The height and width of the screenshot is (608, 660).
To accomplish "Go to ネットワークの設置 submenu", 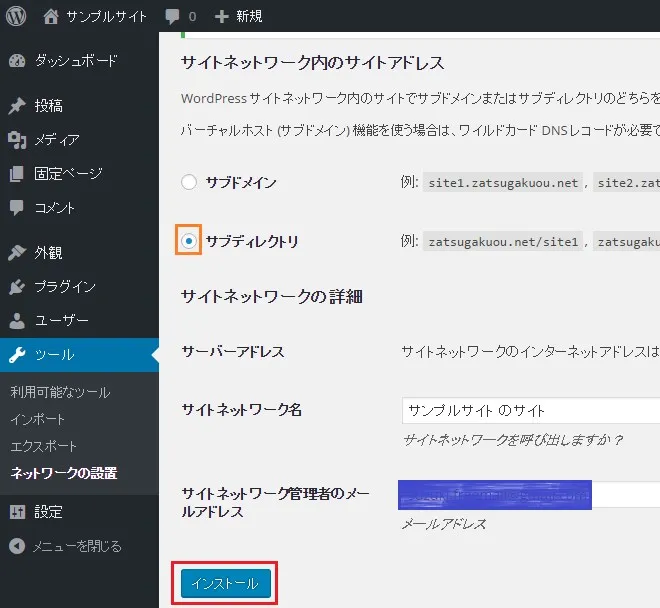I will pos(64,473).
